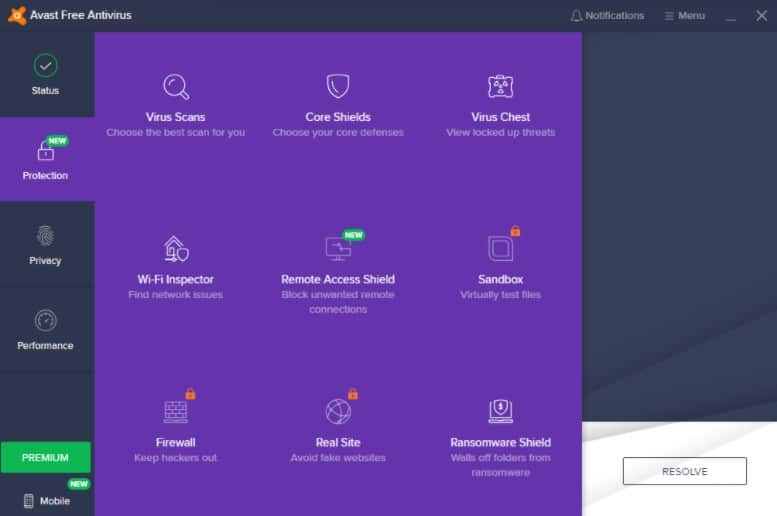Image resolution: width=777 pixels, height=516 pixels.
Task: Switch to the Privacy tab label
Action: 45,261
